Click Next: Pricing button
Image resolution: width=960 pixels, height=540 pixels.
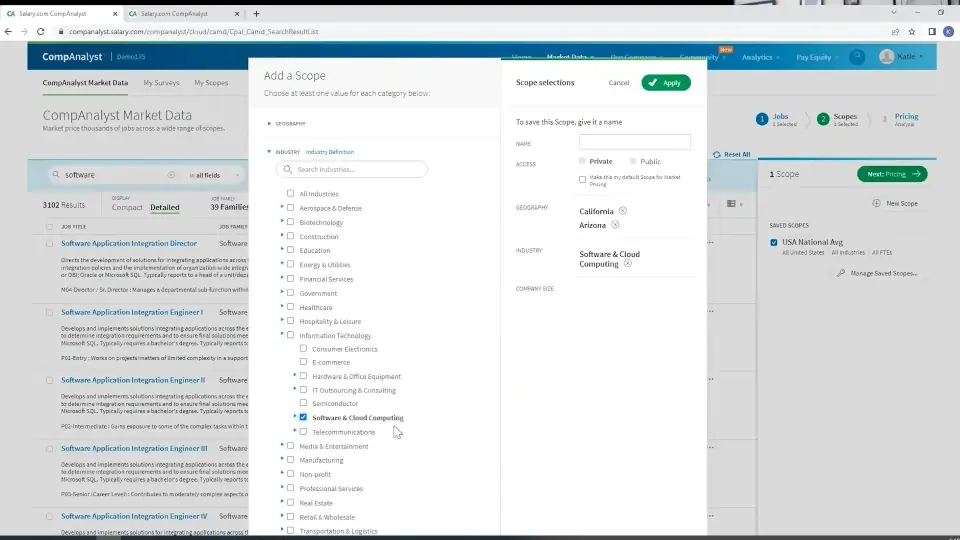click(x=892, y=174)
